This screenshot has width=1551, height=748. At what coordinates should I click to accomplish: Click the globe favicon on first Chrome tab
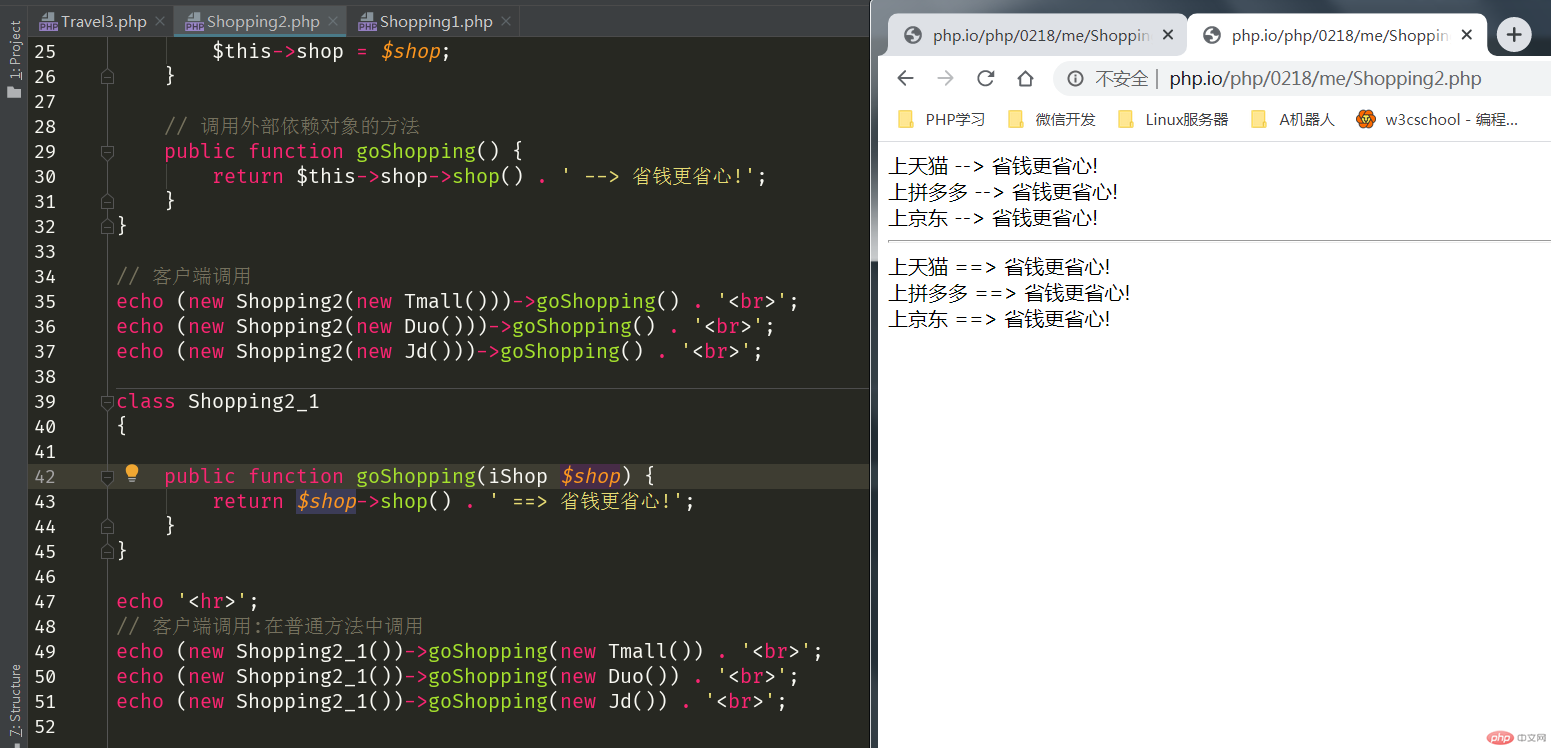(x=912, y=35)
